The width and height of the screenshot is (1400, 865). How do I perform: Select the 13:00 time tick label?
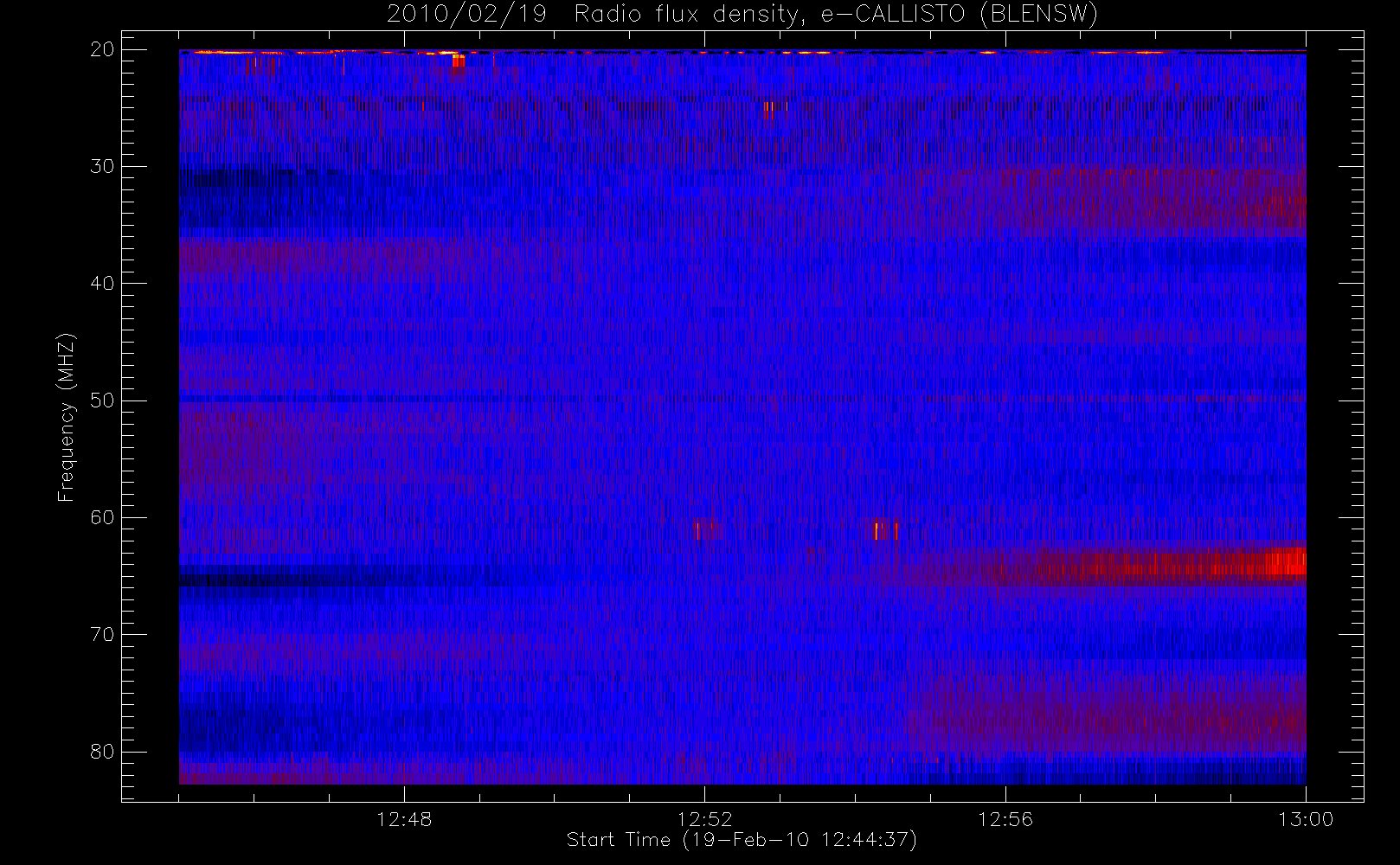tap(1306, 819)
